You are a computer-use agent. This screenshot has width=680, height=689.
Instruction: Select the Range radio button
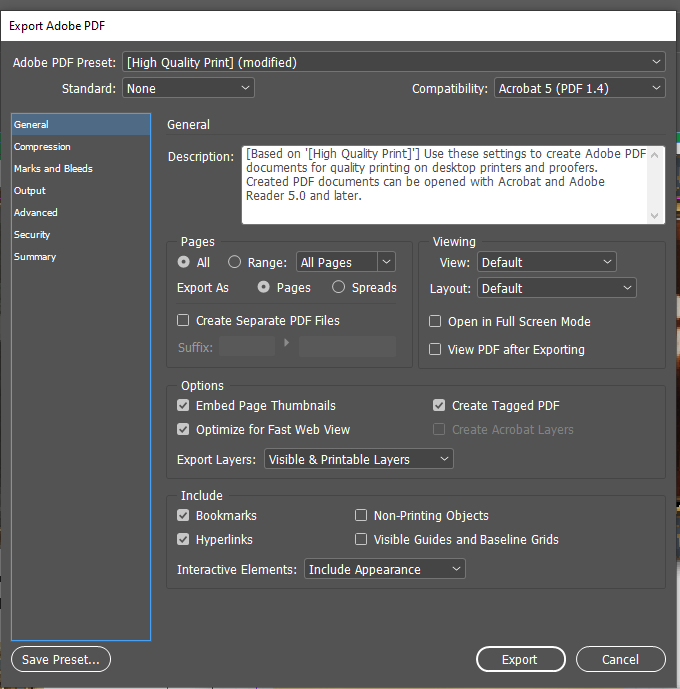(235, 262)
